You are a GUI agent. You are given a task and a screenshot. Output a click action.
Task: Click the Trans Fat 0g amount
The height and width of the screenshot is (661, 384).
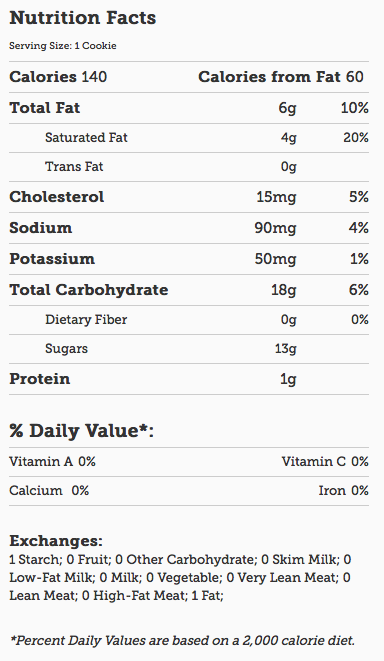[289, 167]
